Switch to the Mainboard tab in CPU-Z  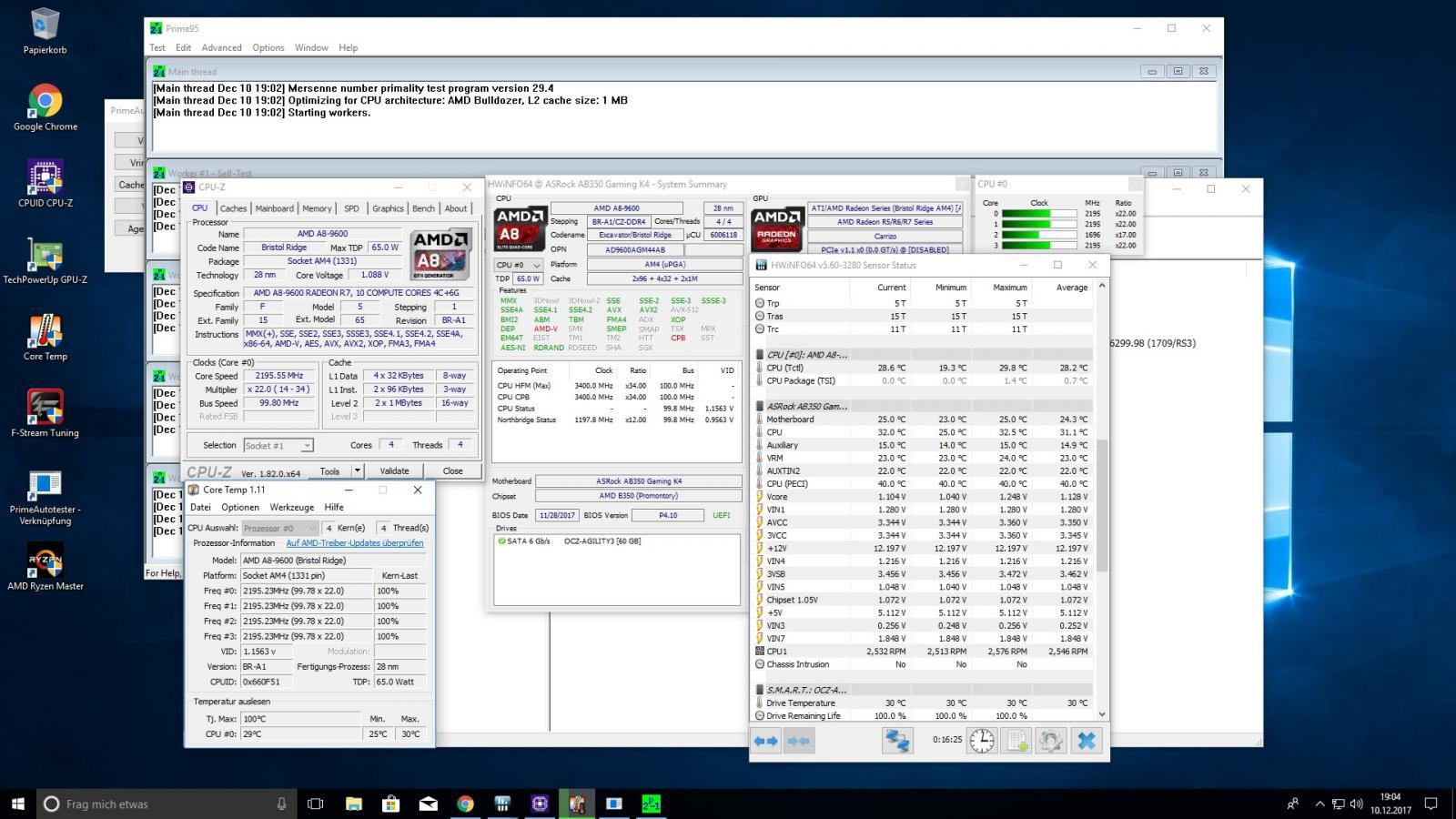274,208
